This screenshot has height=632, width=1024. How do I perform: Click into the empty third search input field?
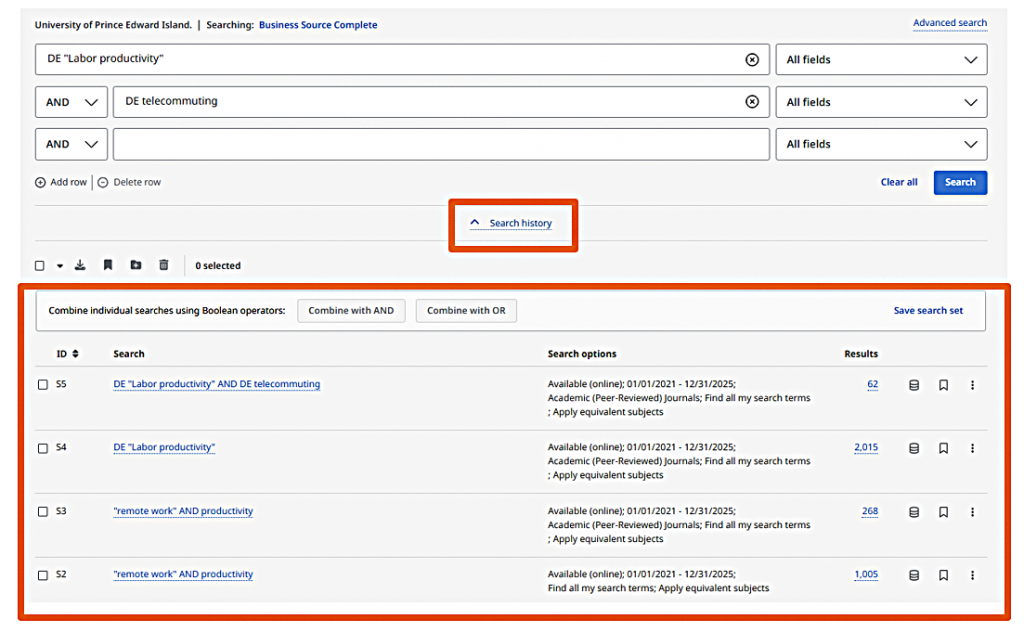tap(441, 144)
